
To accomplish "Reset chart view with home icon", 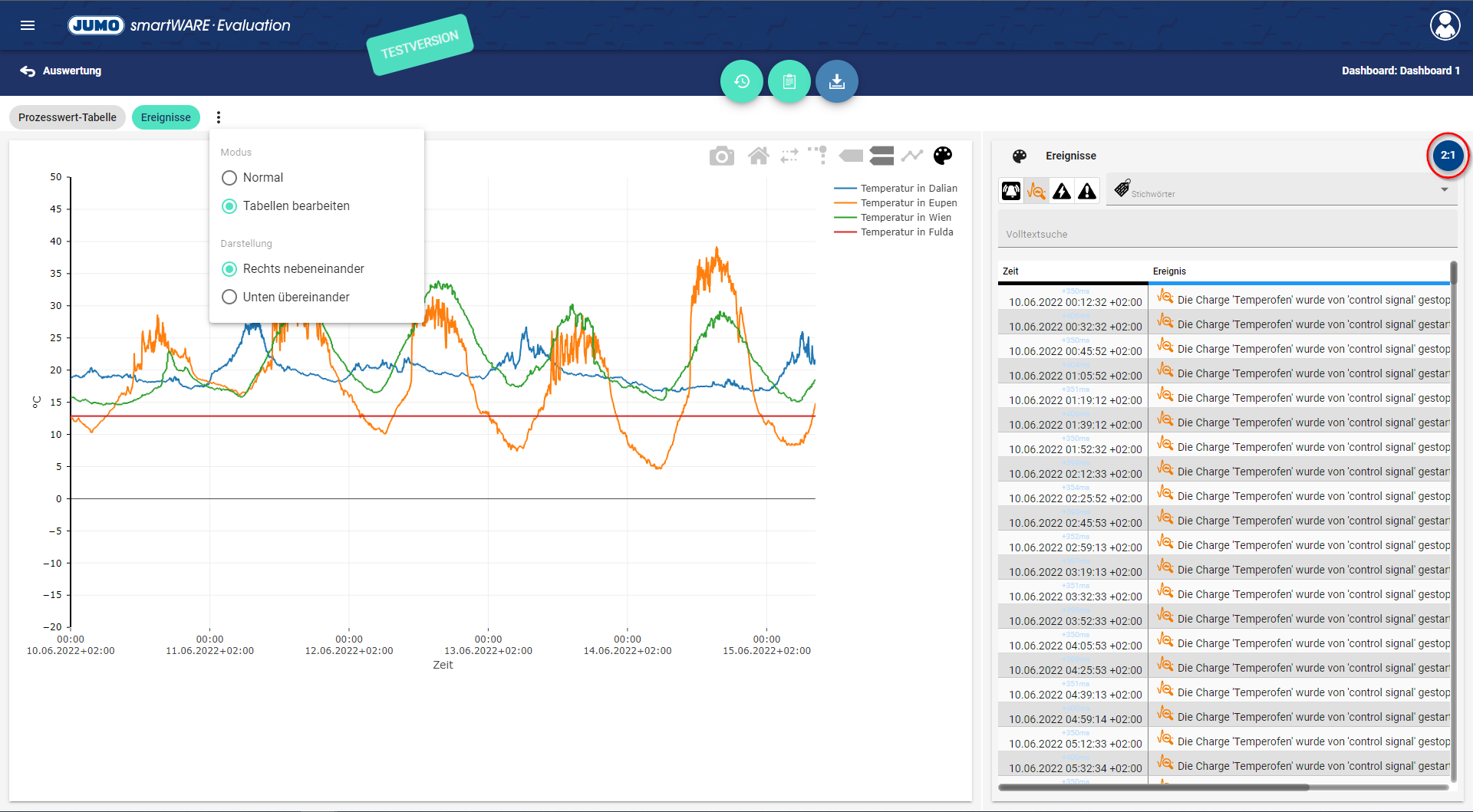I will [758, 156].
